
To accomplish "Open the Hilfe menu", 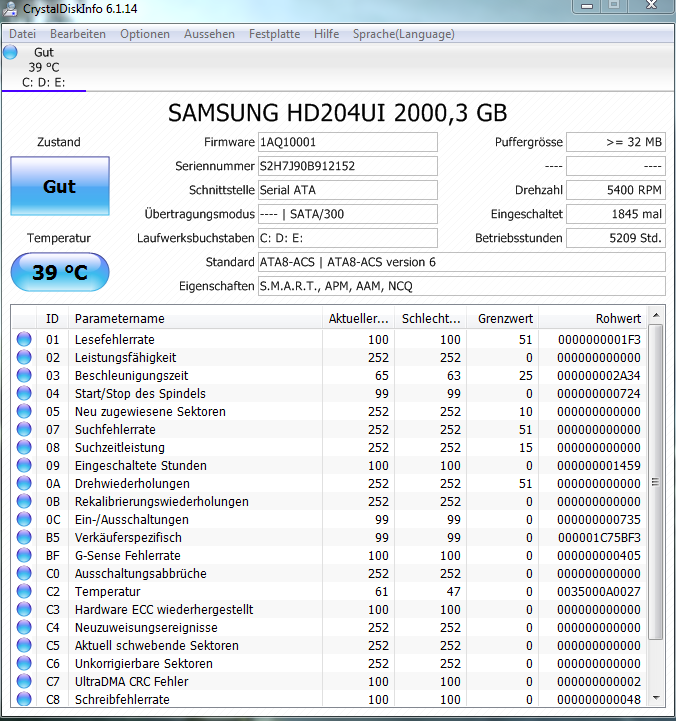I will pyautogui.click(x=327, y=34).
